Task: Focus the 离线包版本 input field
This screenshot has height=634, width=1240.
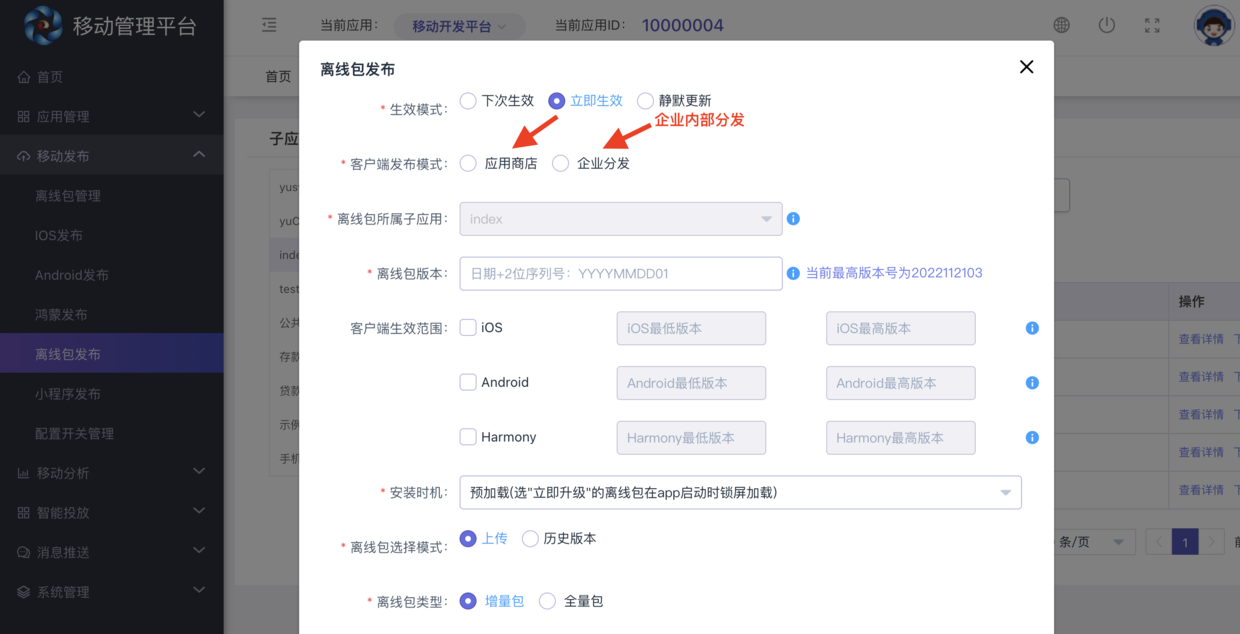Action: (621, 273)
